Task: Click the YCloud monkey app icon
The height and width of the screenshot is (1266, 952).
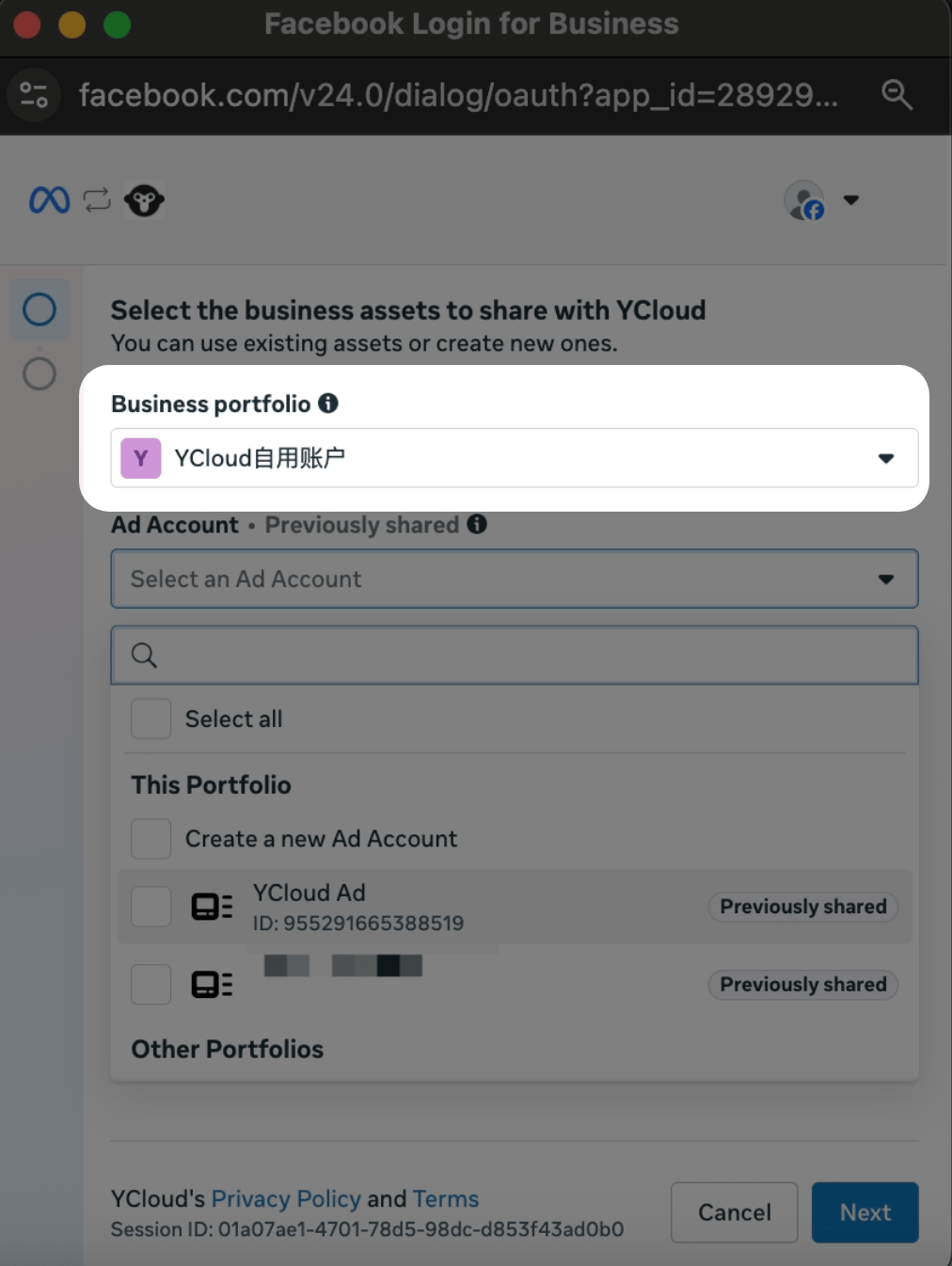Action: (x=144, y=200)
